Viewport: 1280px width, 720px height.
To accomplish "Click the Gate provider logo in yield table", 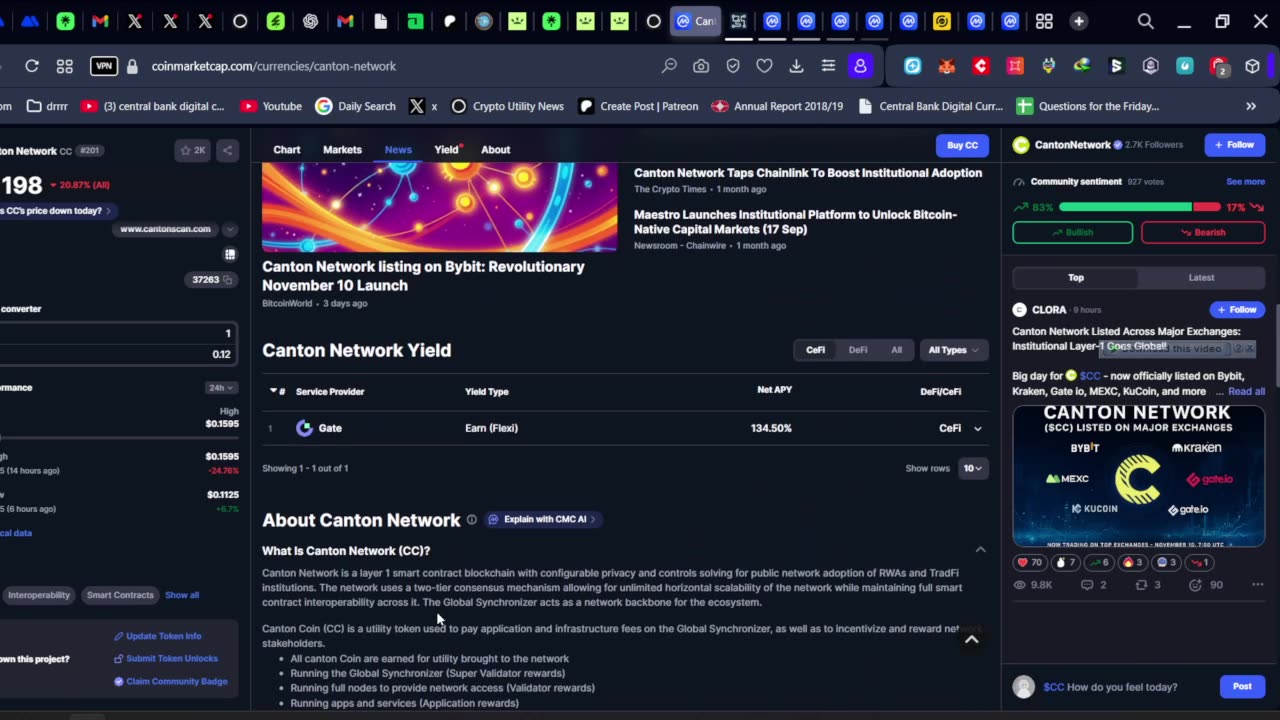I will point(304,428).
